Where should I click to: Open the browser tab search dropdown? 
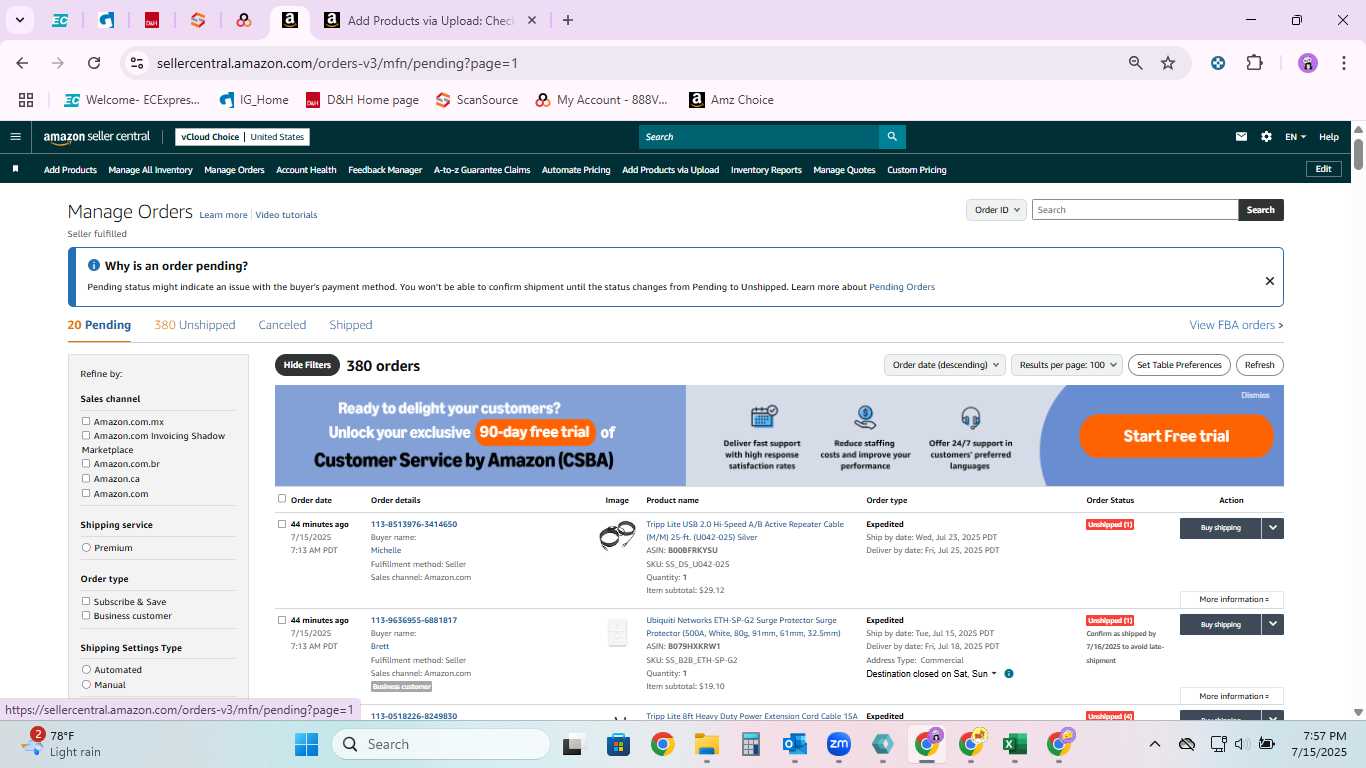pos(19,20)
